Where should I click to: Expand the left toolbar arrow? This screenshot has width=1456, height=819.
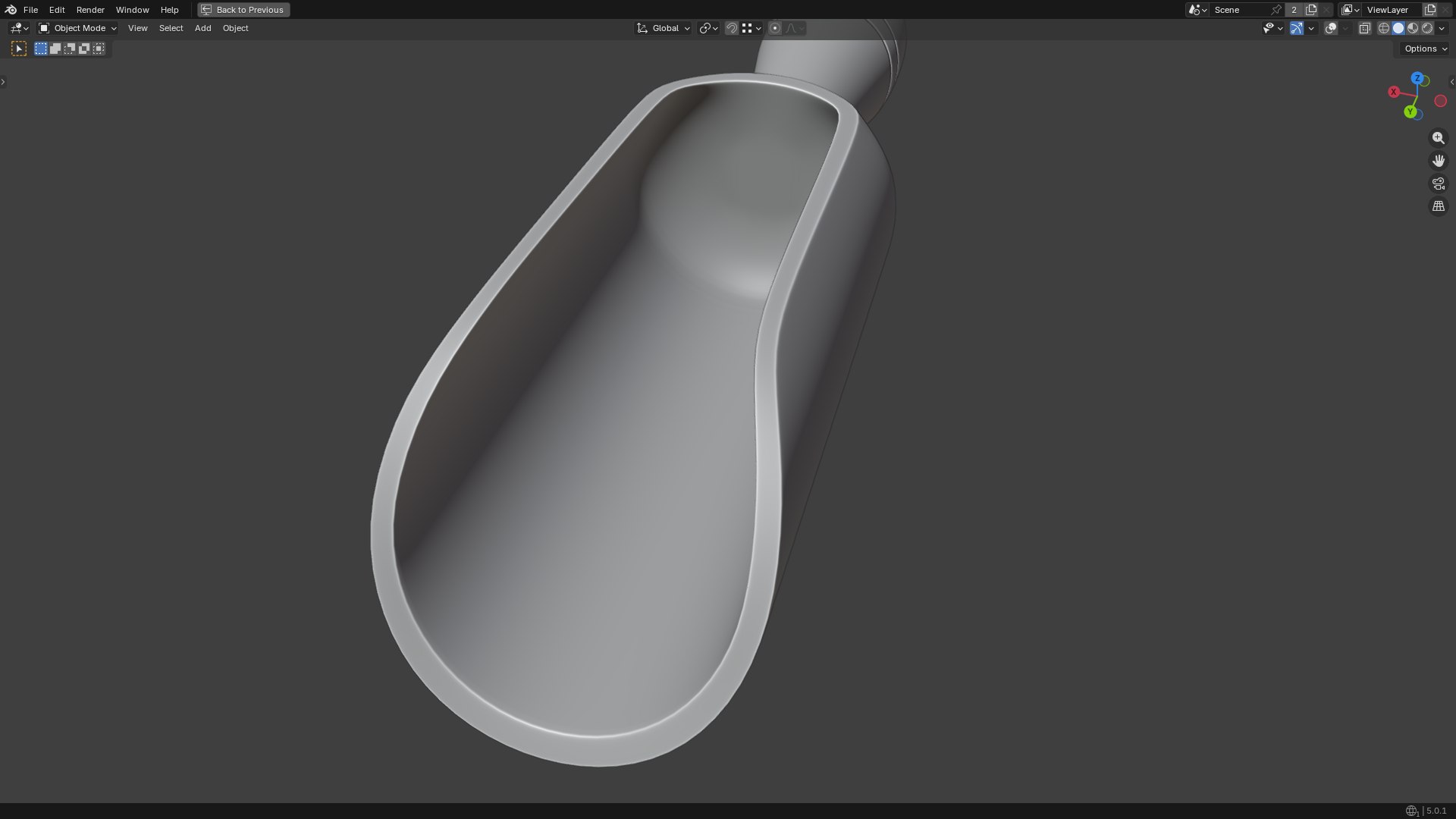(x=3, y=82)
